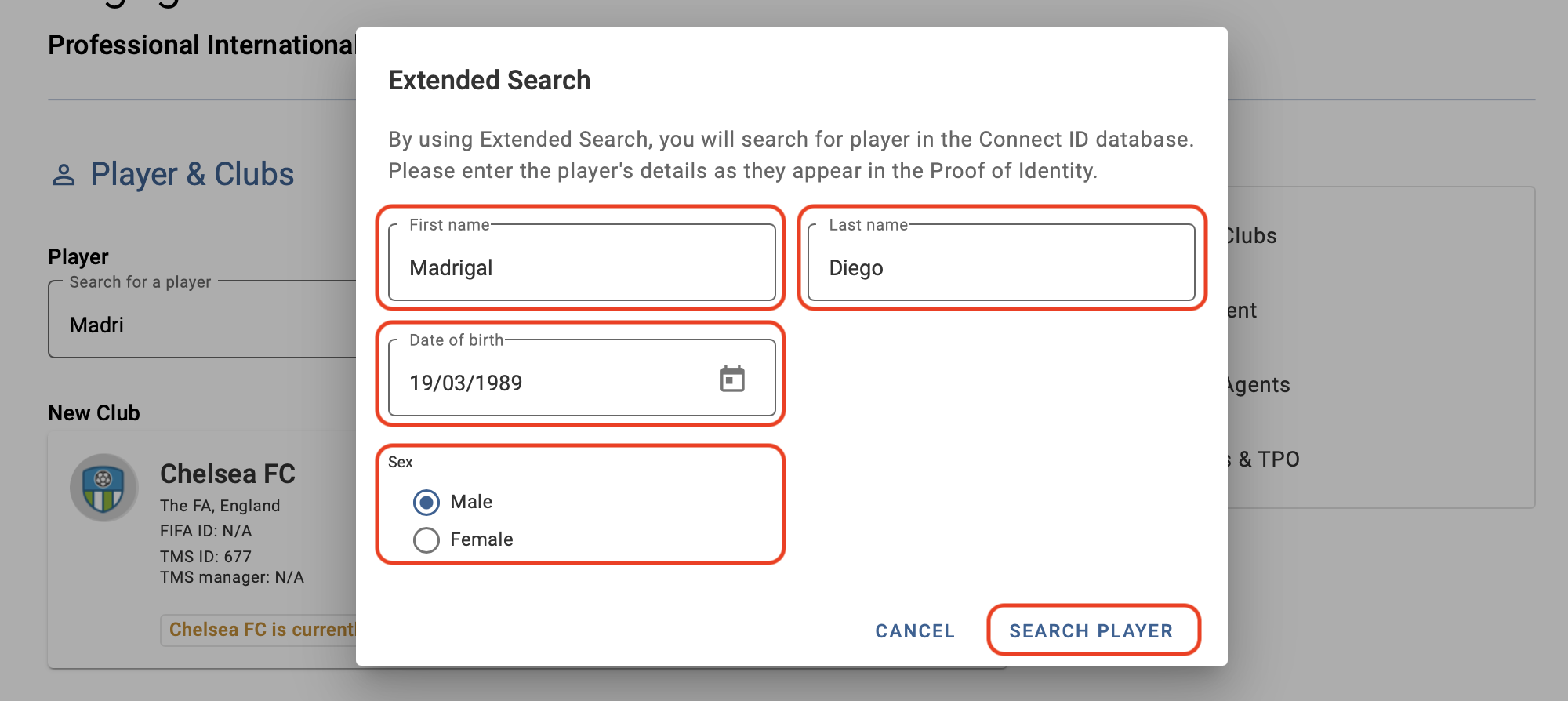The height and width of the screenshot is (701, 1568).
Task: Click the Male option label
Action: pos(471,502)
